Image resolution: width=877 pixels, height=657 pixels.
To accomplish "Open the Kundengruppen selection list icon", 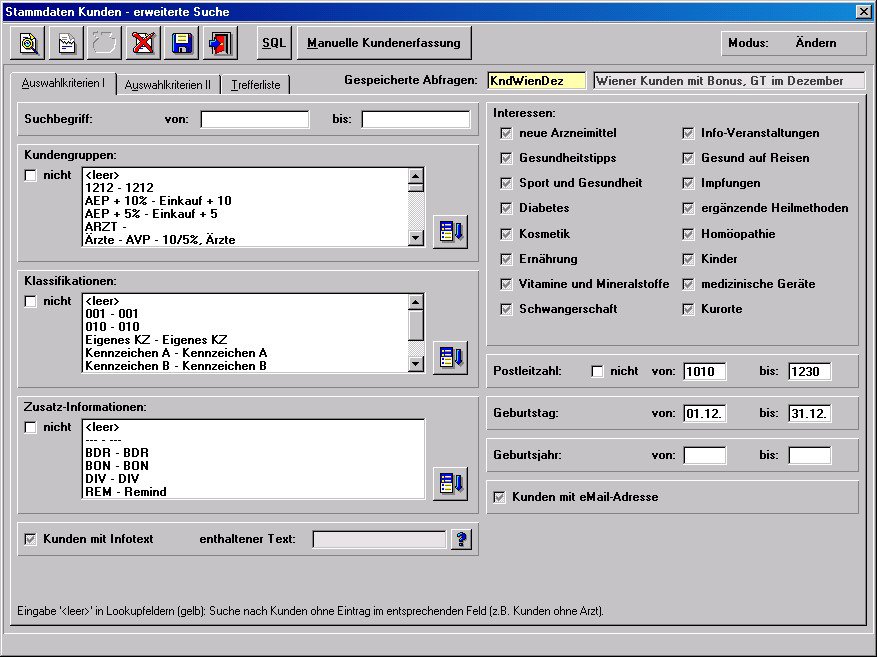I will (x=450, y=231).
